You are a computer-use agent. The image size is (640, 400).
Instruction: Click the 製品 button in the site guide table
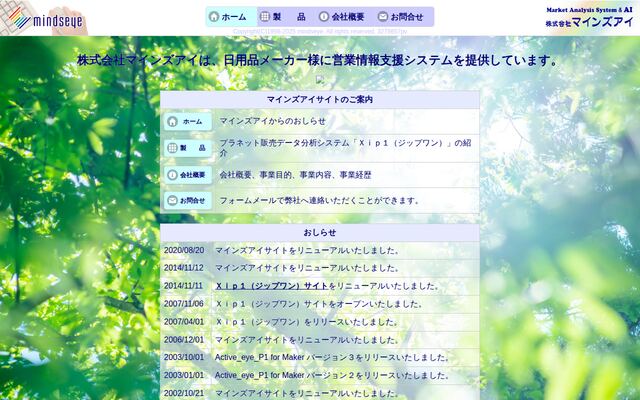coord(188,148)
